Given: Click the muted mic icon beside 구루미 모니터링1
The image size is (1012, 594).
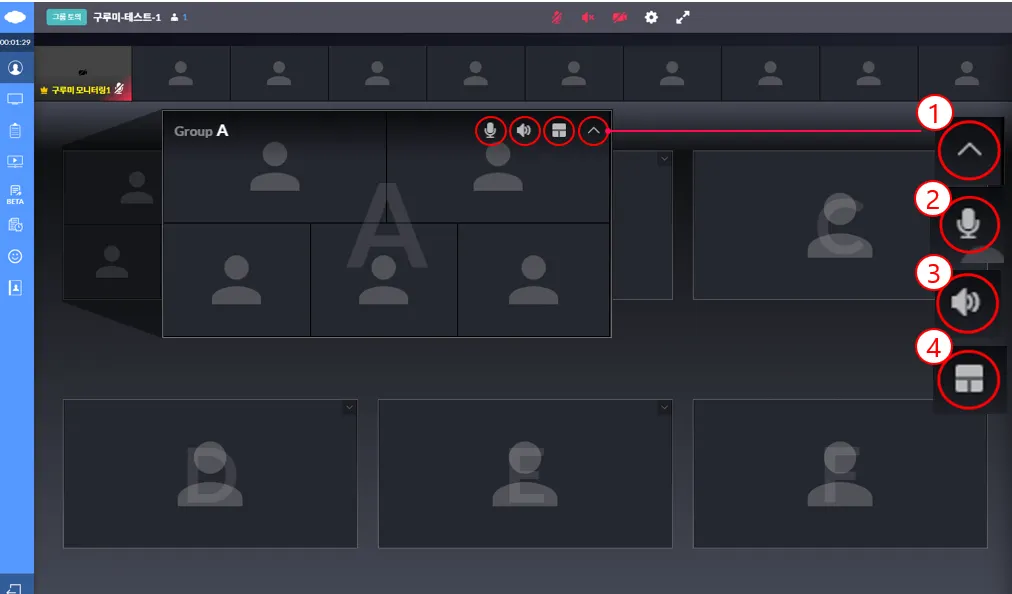Looking at the screenshot, I should coord(119,89).
